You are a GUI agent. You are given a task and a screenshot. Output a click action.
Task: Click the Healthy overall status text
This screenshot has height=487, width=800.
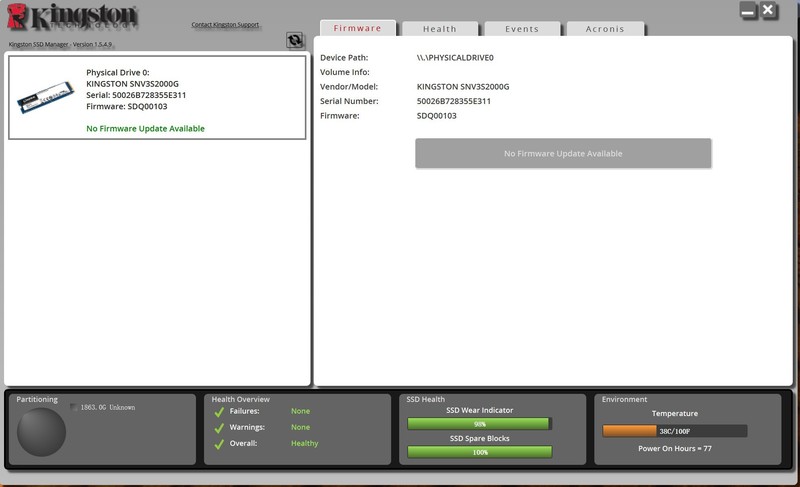pyautogui.click(x=305, y=443)
